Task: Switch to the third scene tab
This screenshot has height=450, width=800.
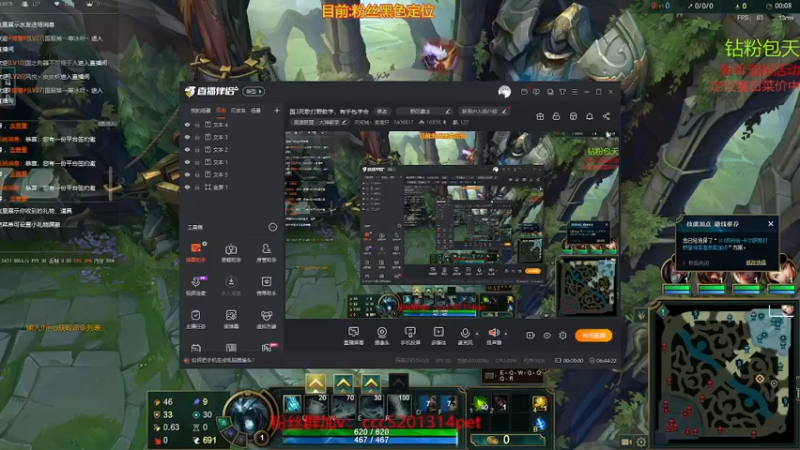Action: tap(238, 111)
